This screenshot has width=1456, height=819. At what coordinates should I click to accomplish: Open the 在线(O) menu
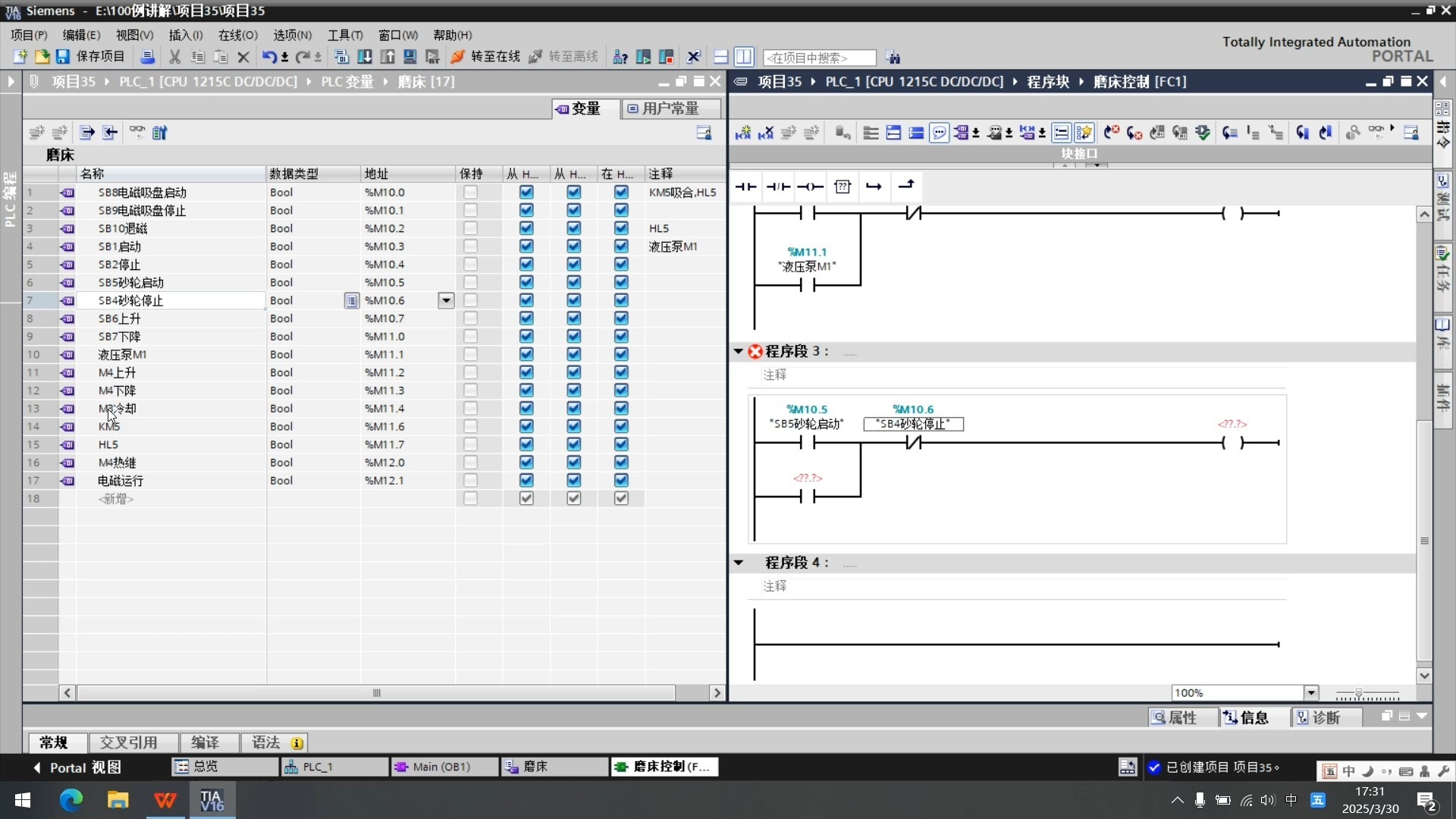[237, 35]
